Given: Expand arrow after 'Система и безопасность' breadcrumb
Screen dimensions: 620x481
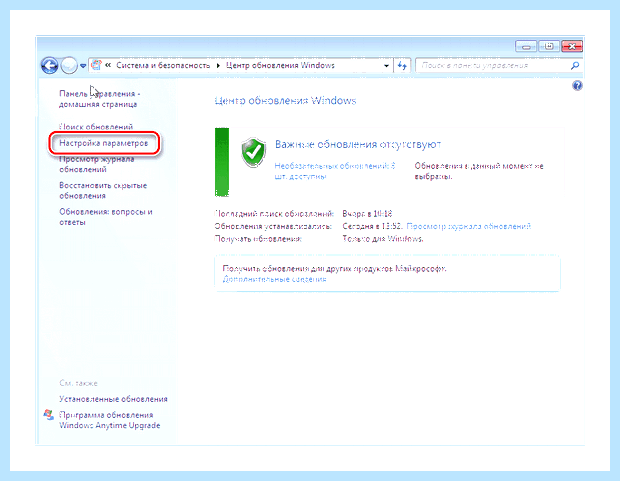Looking at the screenshot, I should [218, 65].
